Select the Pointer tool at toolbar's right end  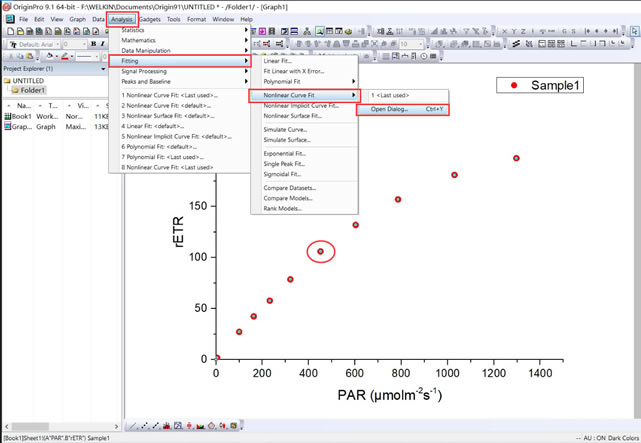tap(634, 32)
